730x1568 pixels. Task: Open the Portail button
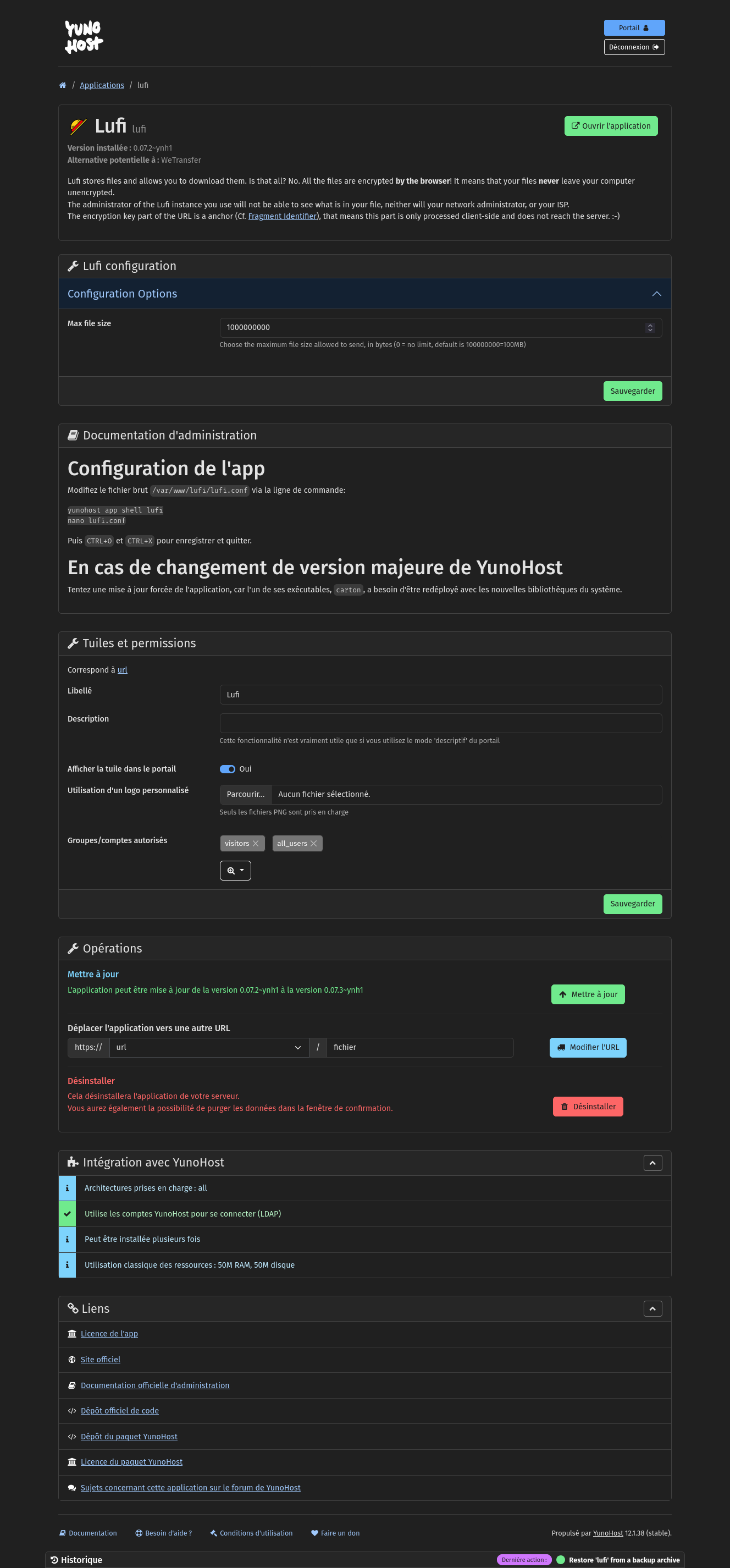pyautogui.click(x=634, y=27)
